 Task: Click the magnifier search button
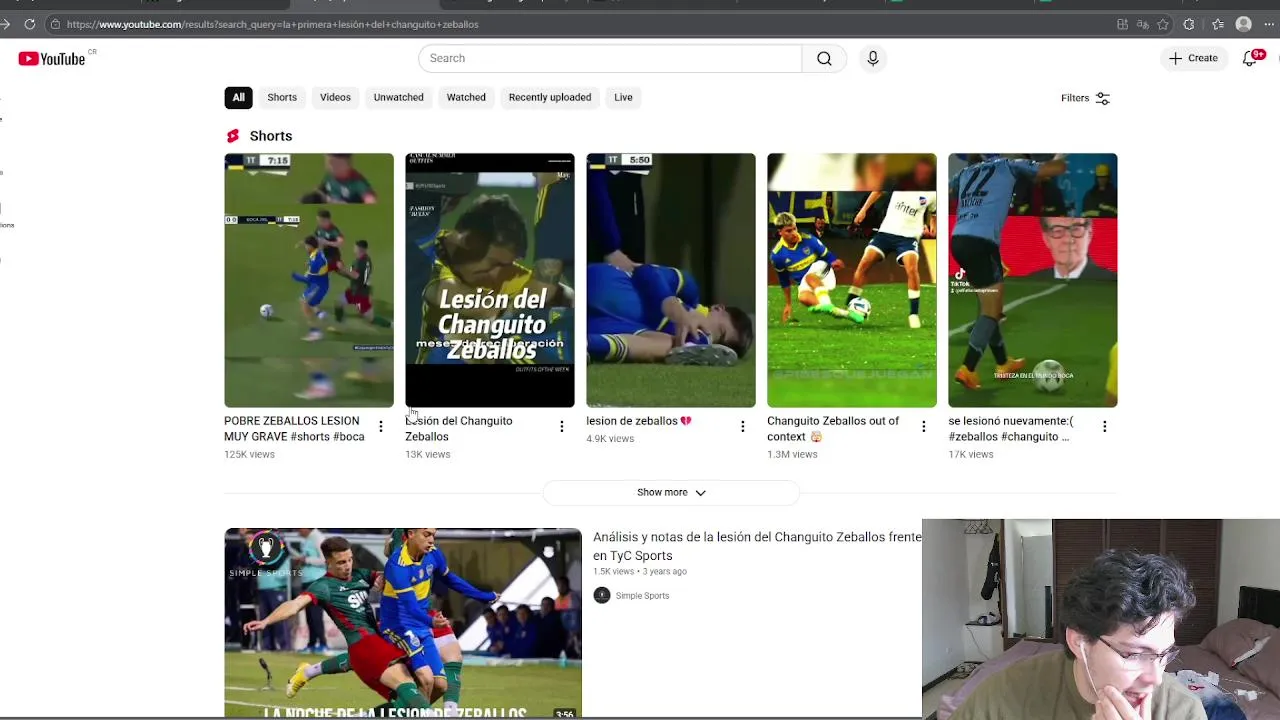coord(824,58)
